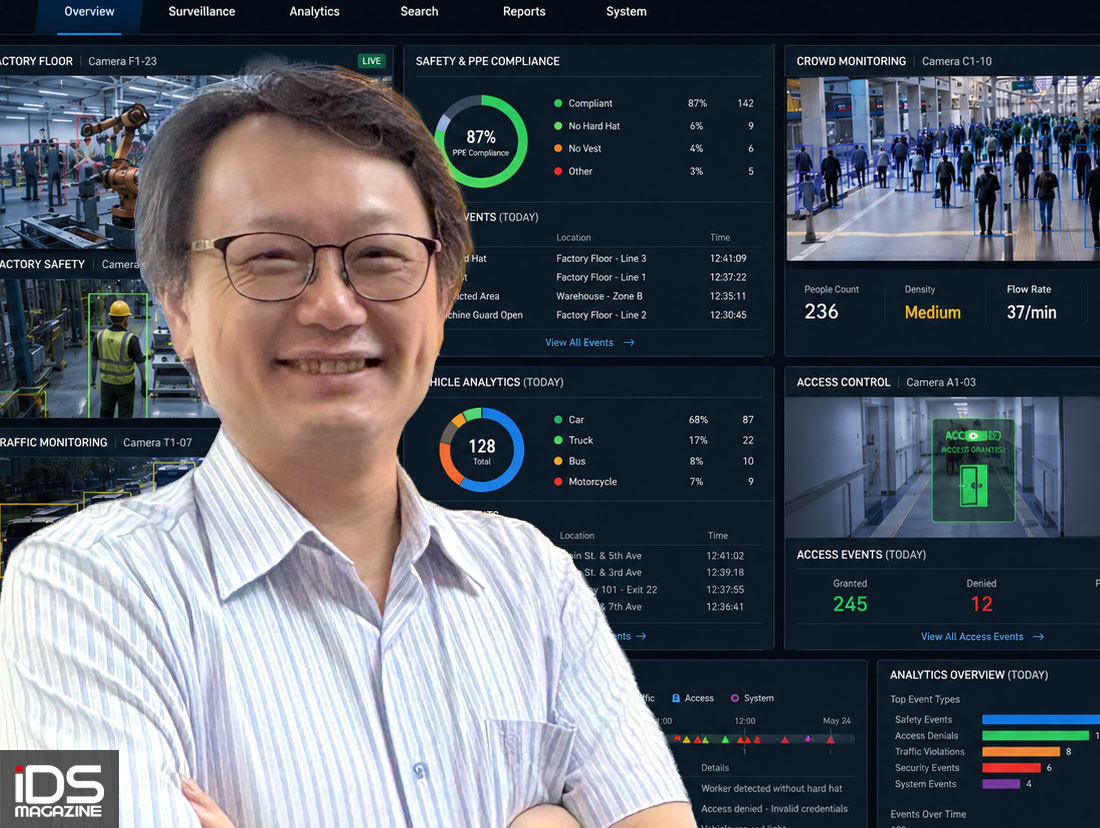Select the No Vest legend orange dot

558,148
